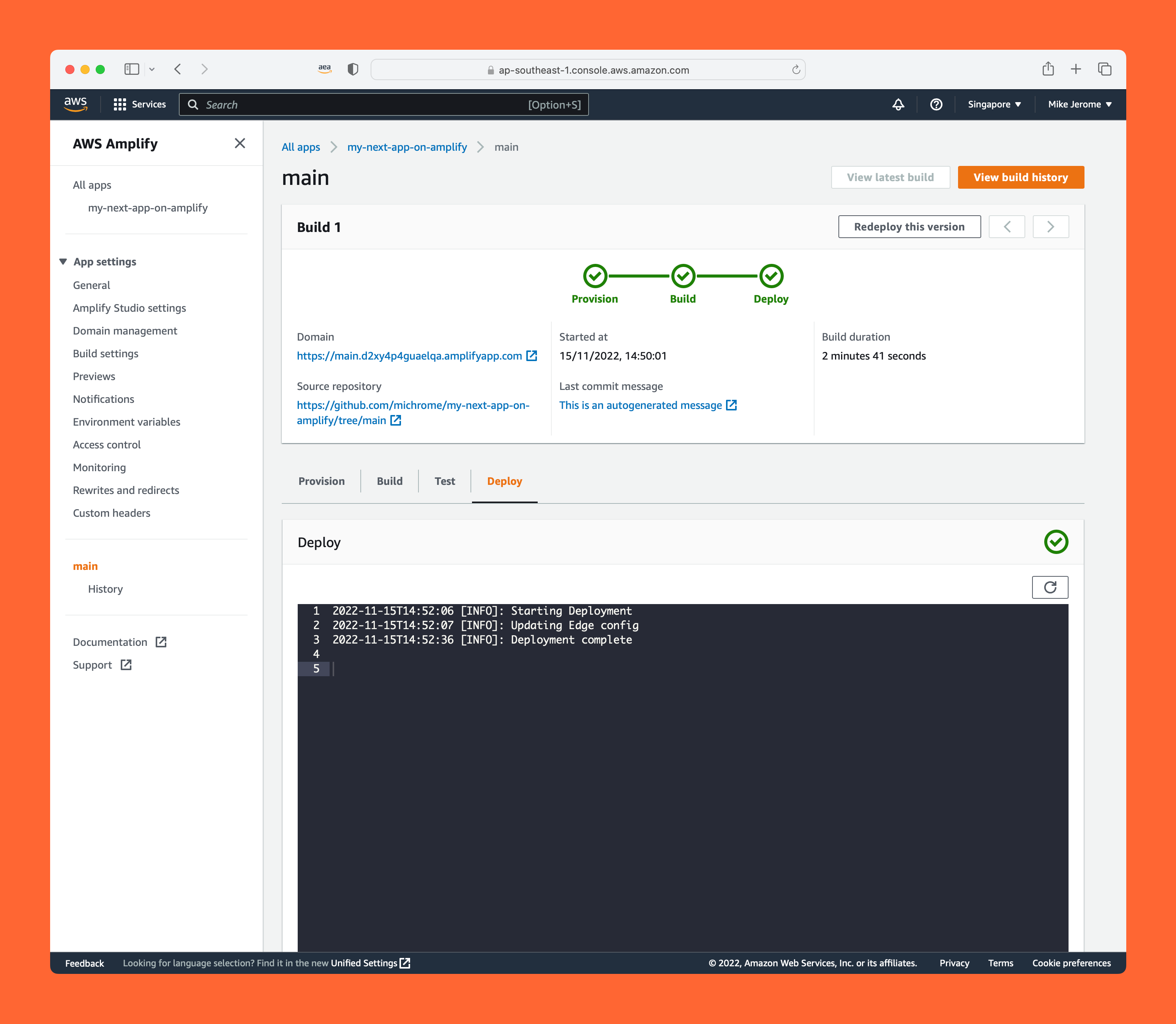The width and height of the screenshot is (1176, 1024).
Task: Go to the next build arrow
Action: point(1050,227)
